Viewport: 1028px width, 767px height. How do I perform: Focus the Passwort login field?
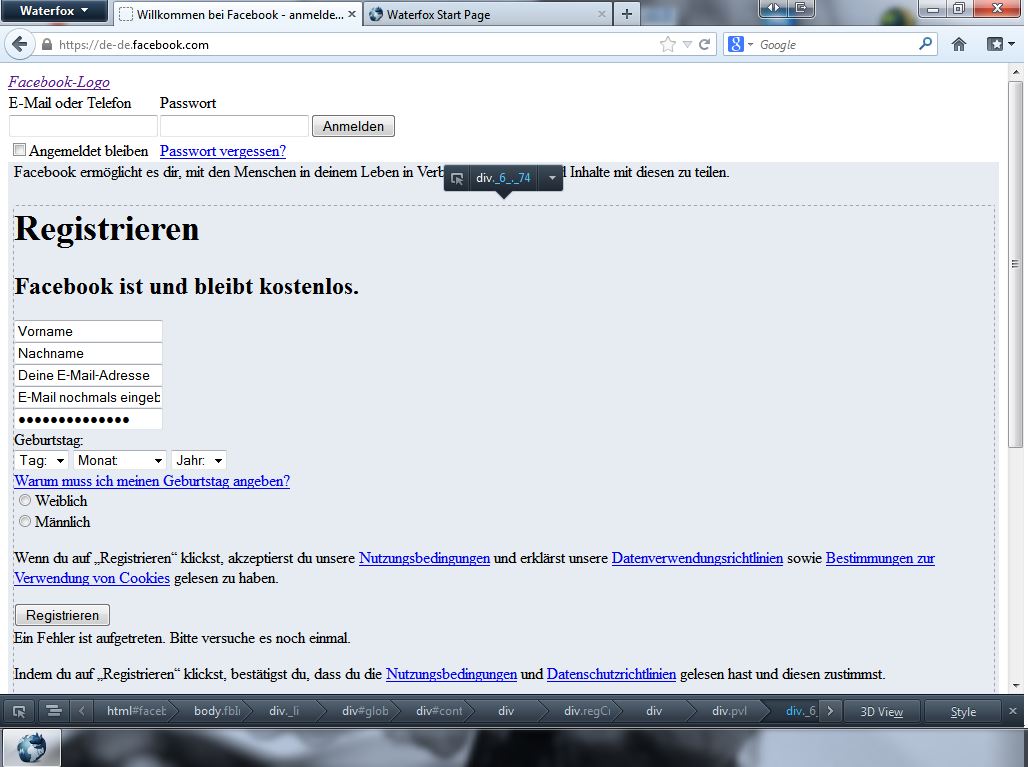[234, 126]
